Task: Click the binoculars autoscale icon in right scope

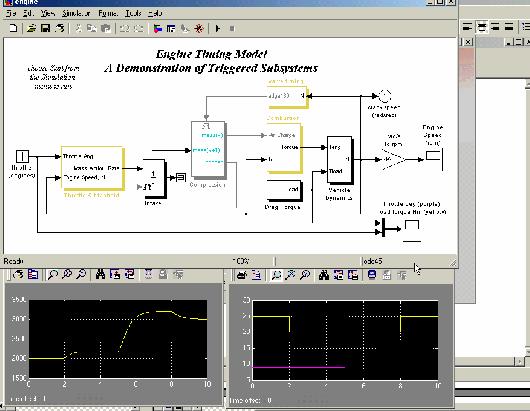Action: point(324,275)
